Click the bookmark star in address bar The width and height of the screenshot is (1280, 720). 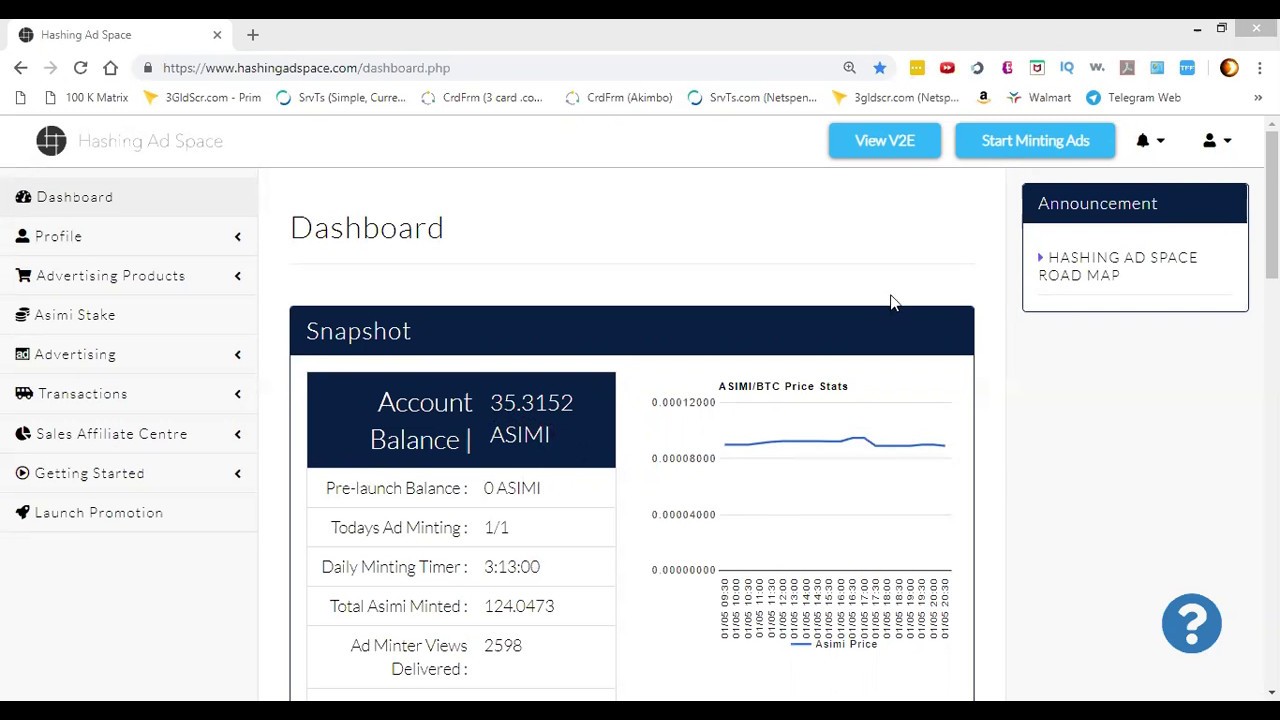coord(880,68)
